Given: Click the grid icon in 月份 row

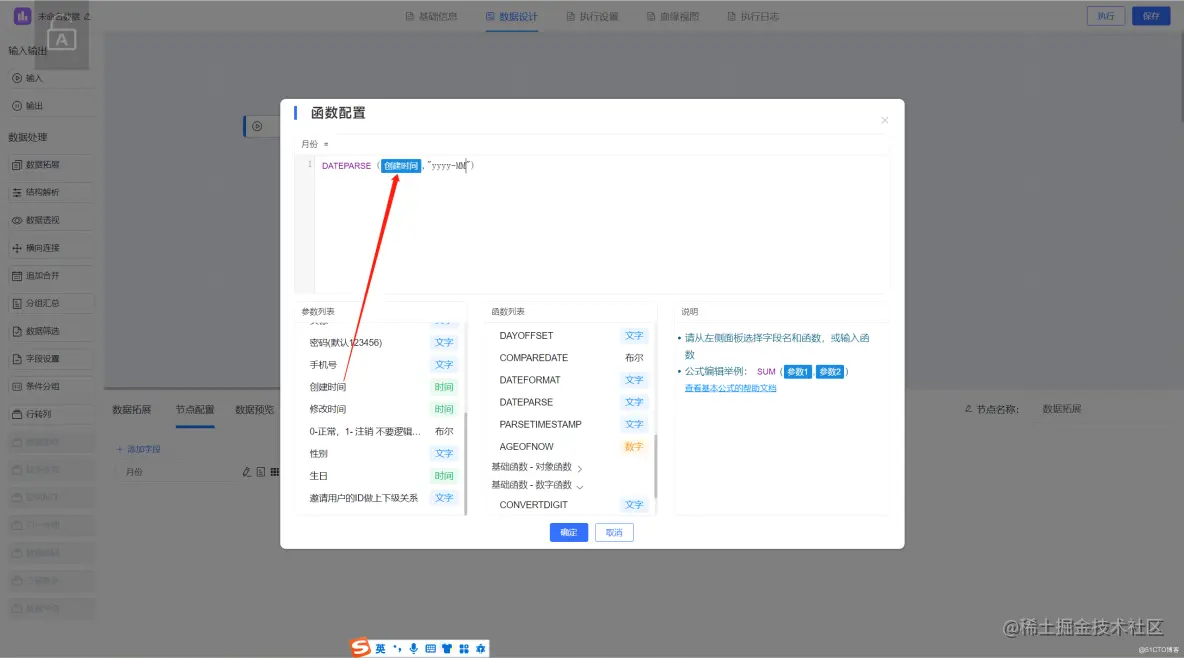Looking at the screenshot, I should coord(275,472).
